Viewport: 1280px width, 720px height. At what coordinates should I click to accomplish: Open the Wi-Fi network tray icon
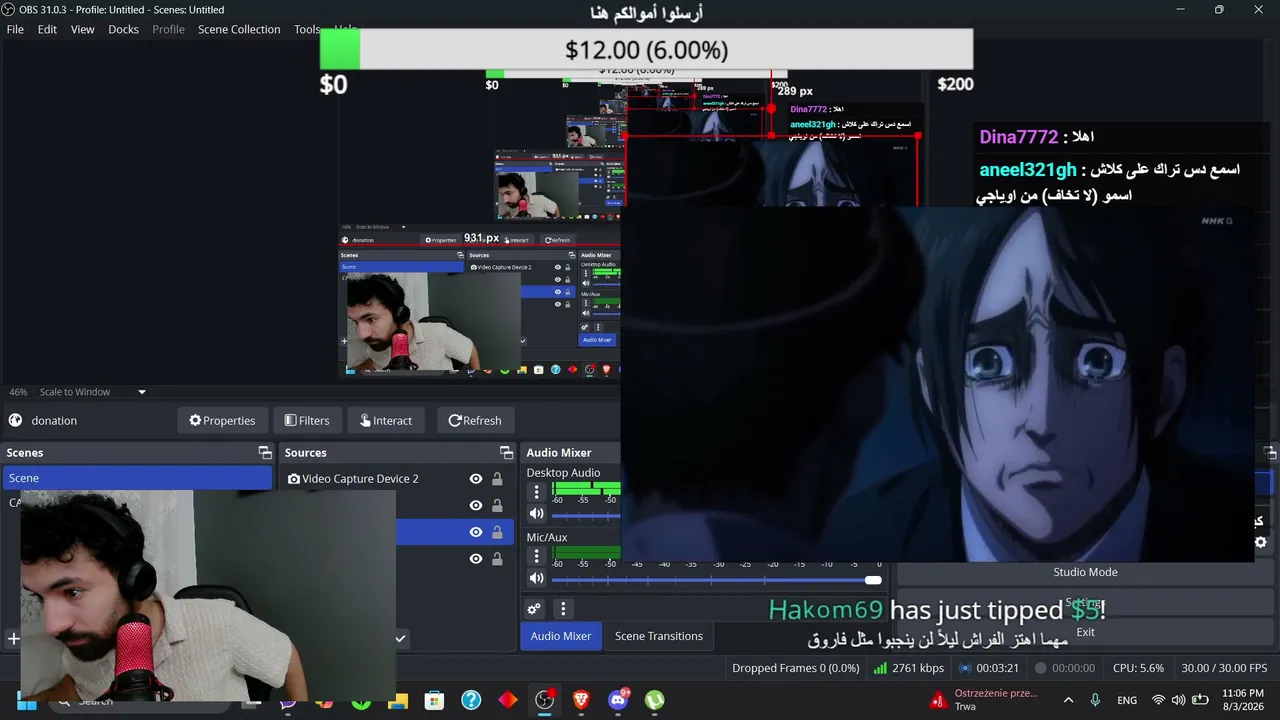(x=1158, y=700)
